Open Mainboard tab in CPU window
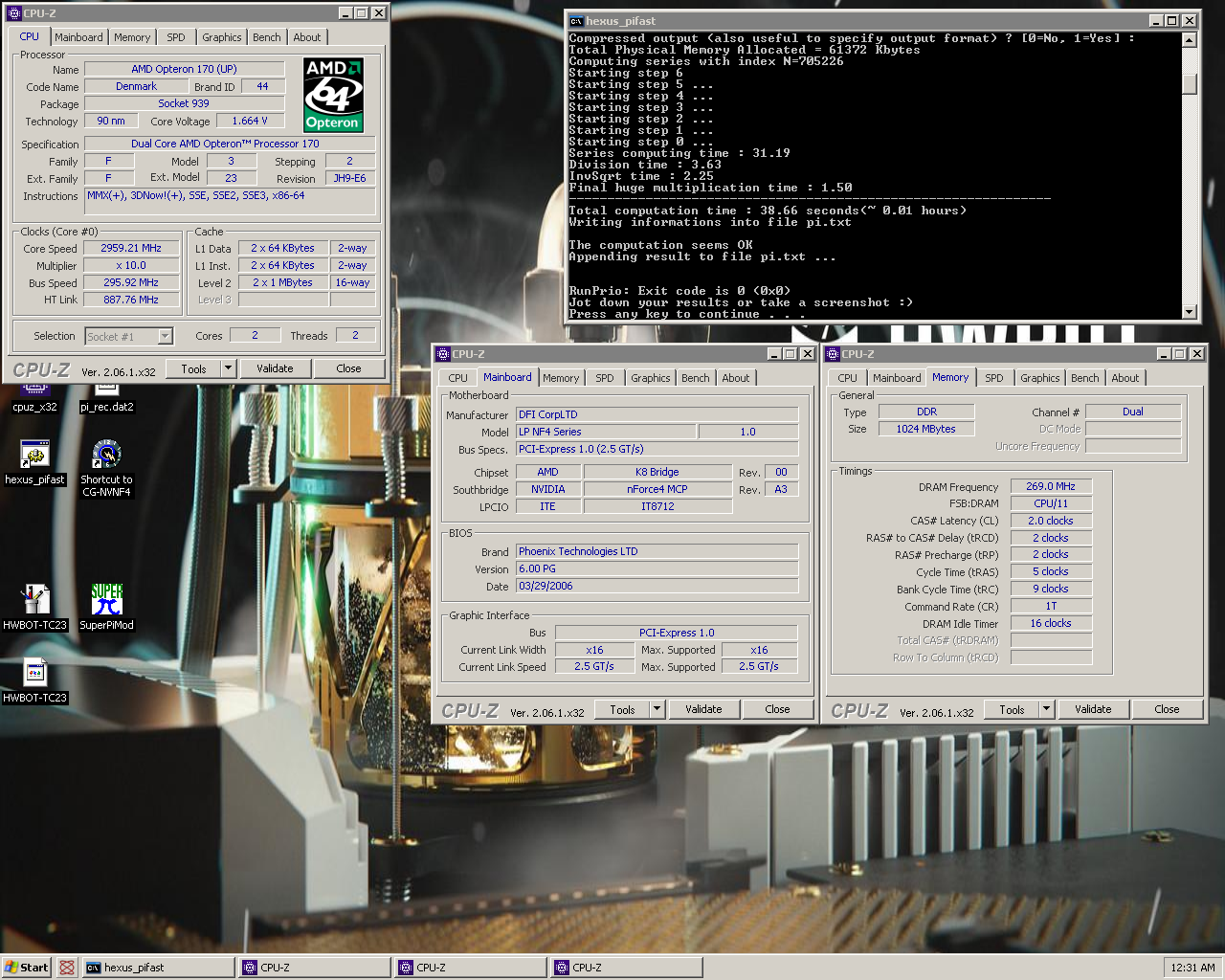This screenshot has height=980, width=1225. point(78,37)
